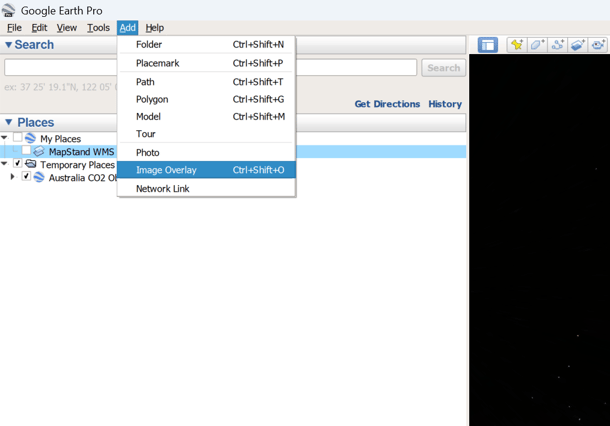Click the MapStand WMS overlay icon

point(39,151)
